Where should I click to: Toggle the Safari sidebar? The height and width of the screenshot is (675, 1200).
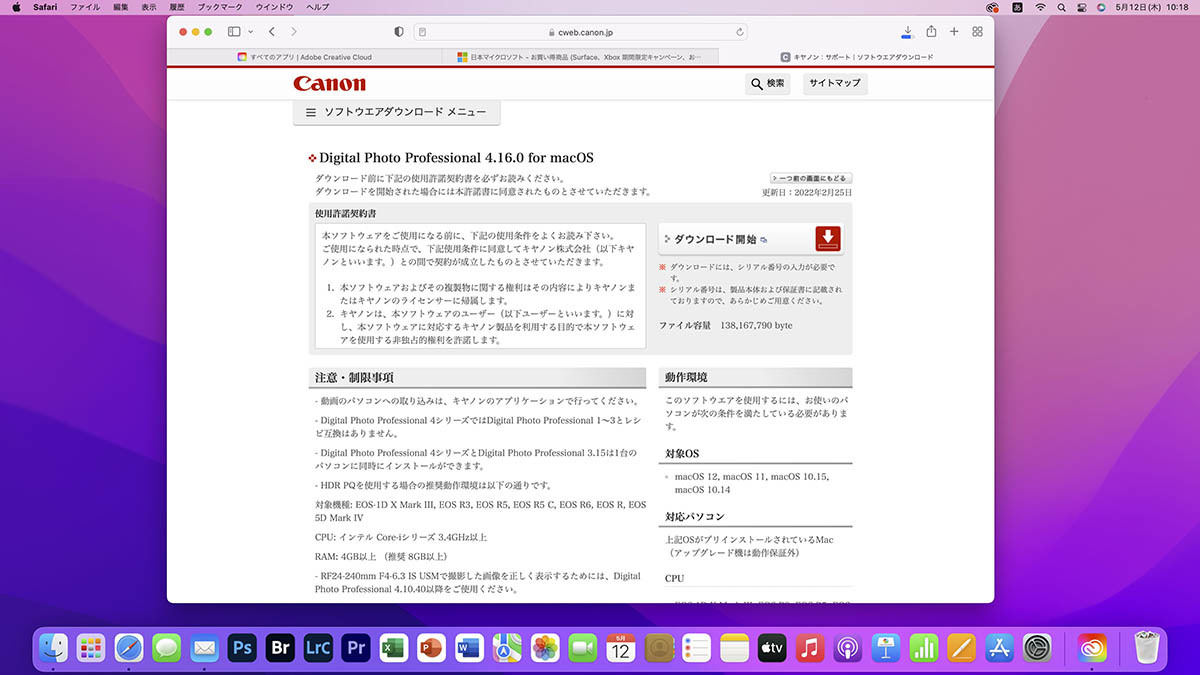(x=234, y=32)
